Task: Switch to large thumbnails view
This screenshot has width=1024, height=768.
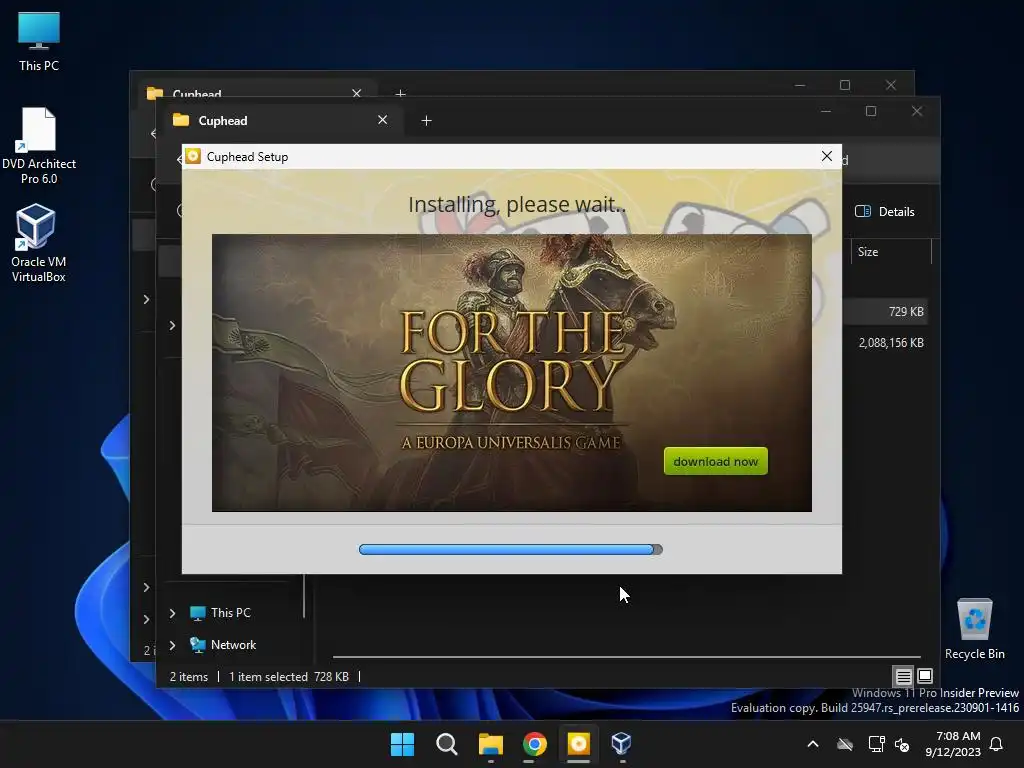Action: point(925,676)
